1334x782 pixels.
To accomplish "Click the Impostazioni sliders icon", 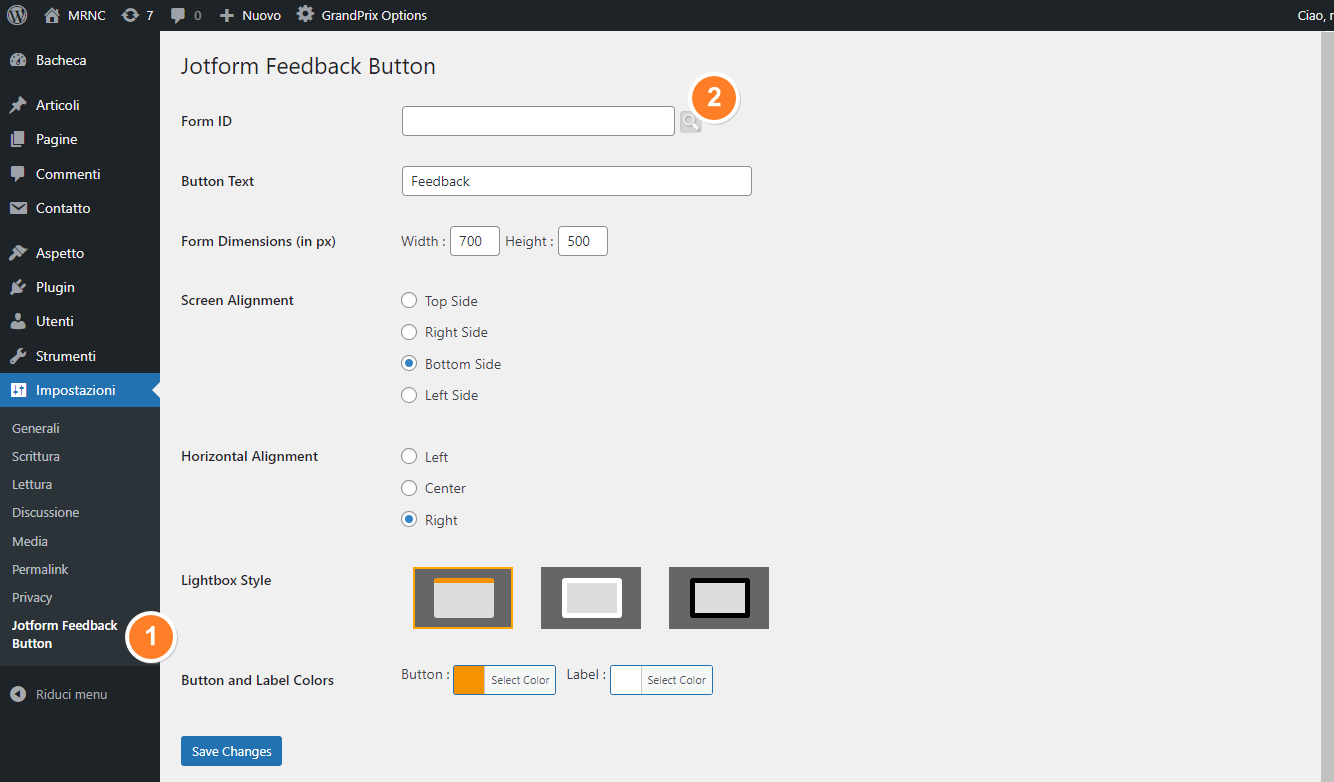I will (x=18, y=390).
